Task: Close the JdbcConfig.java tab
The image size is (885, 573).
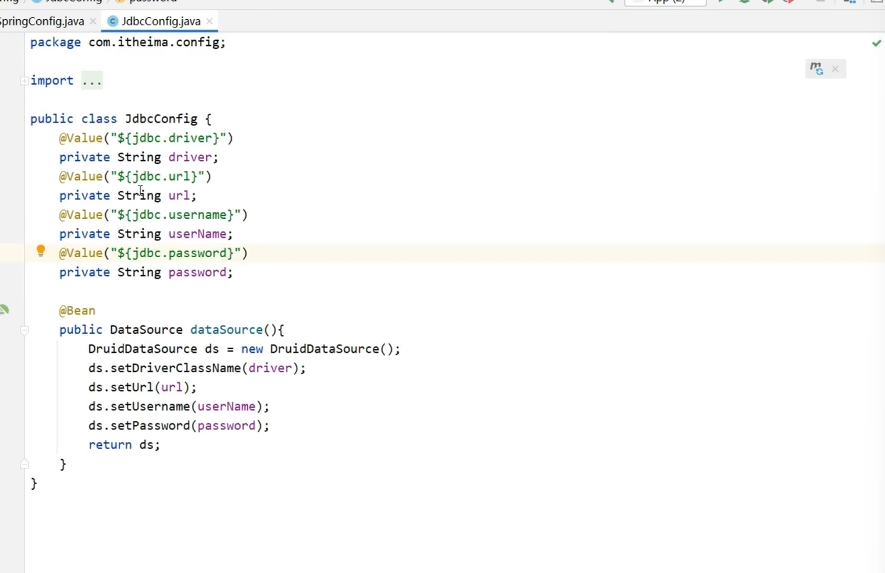Action: [x=209, y=21]
